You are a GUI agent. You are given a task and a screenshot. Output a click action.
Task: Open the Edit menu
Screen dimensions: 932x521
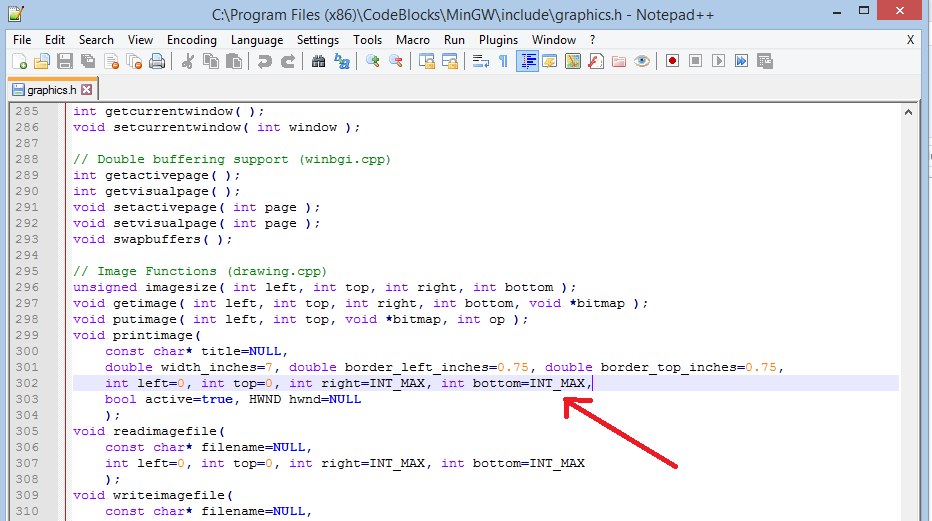pyautogui.click(x=55, y=40)
